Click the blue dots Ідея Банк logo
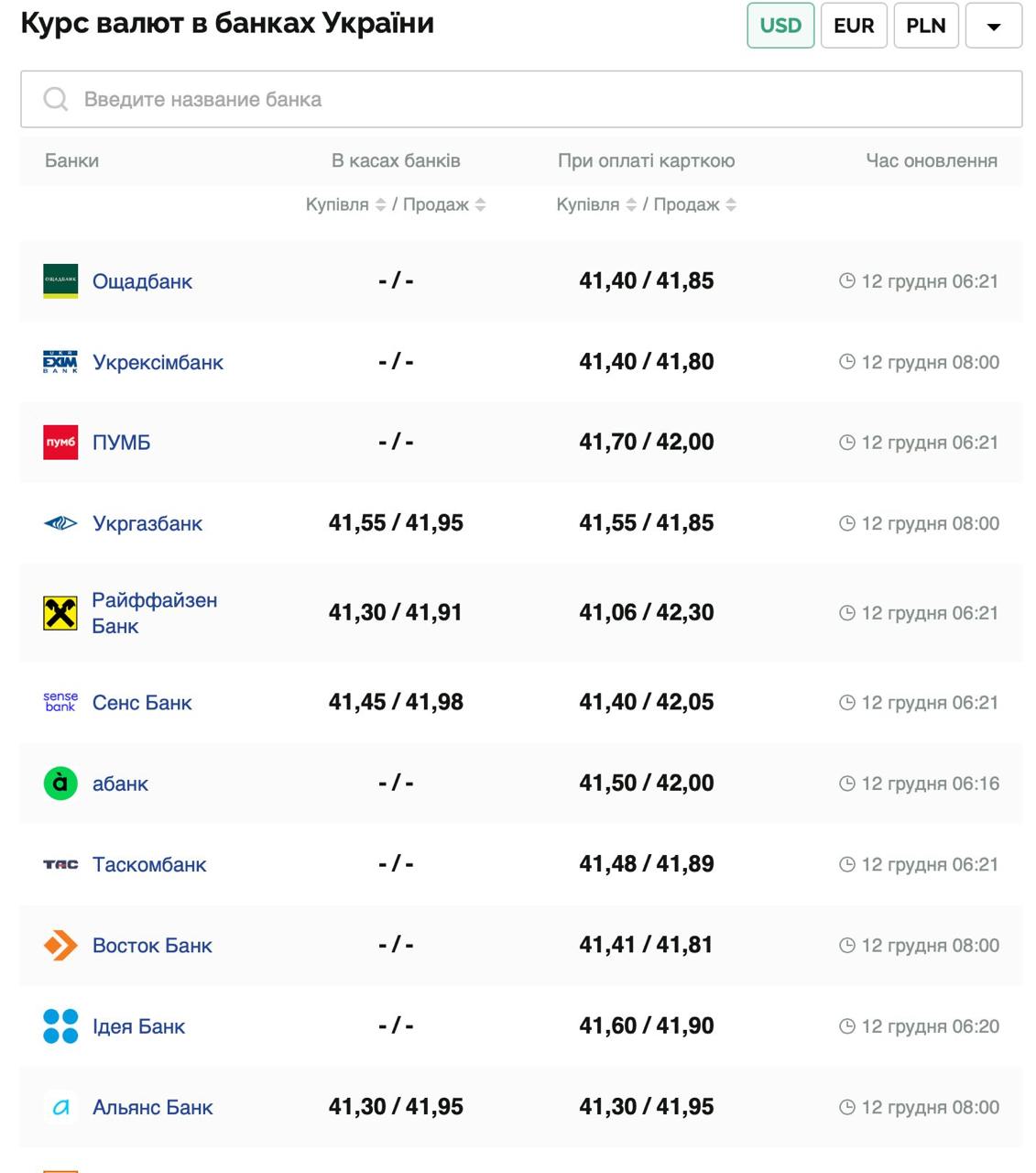1036x1173 pixels. pyautogui.click(x=60, y=1025)
